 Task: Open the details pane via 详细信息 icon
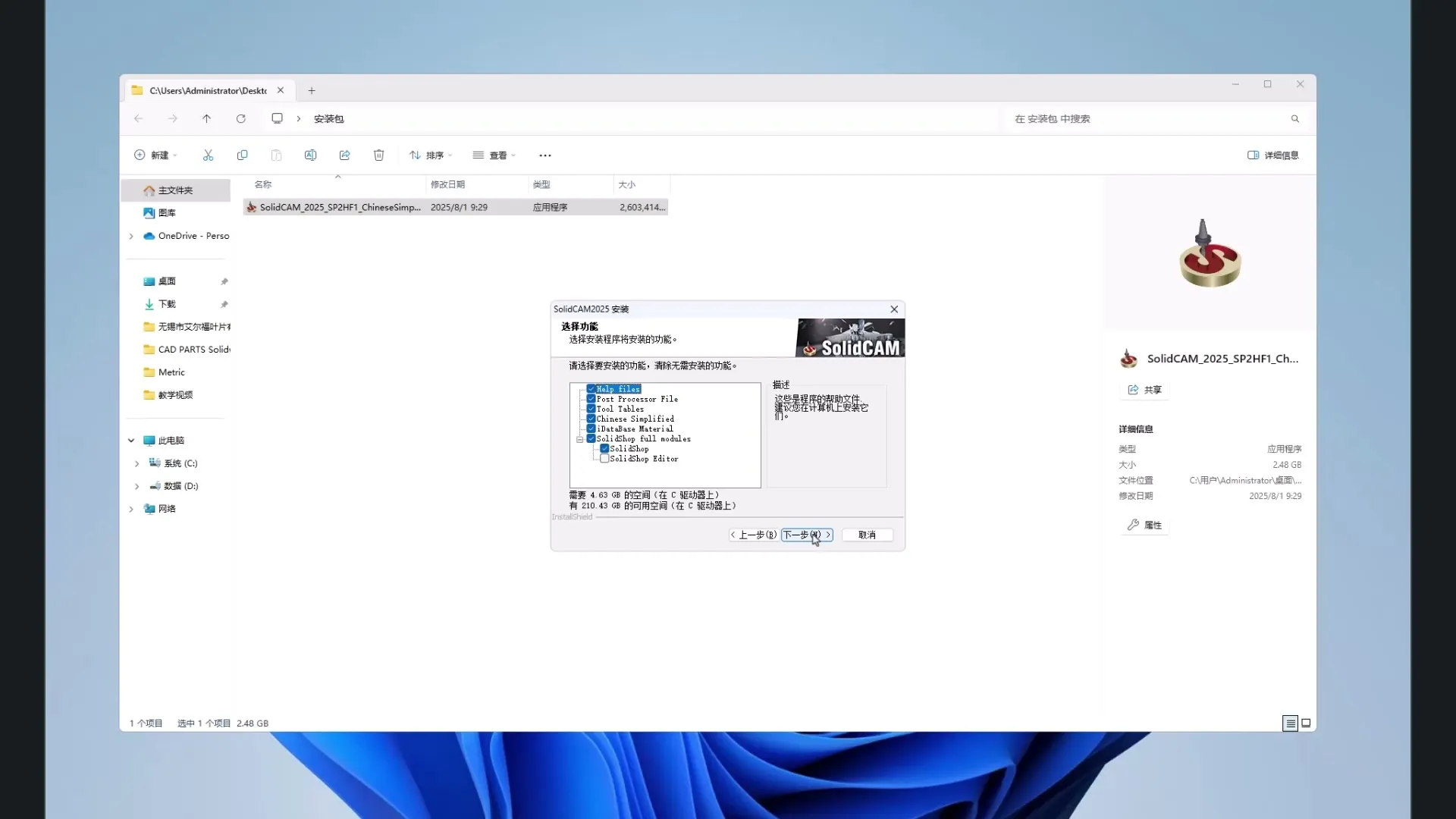pyautogui.click(x=1272, y=155)
